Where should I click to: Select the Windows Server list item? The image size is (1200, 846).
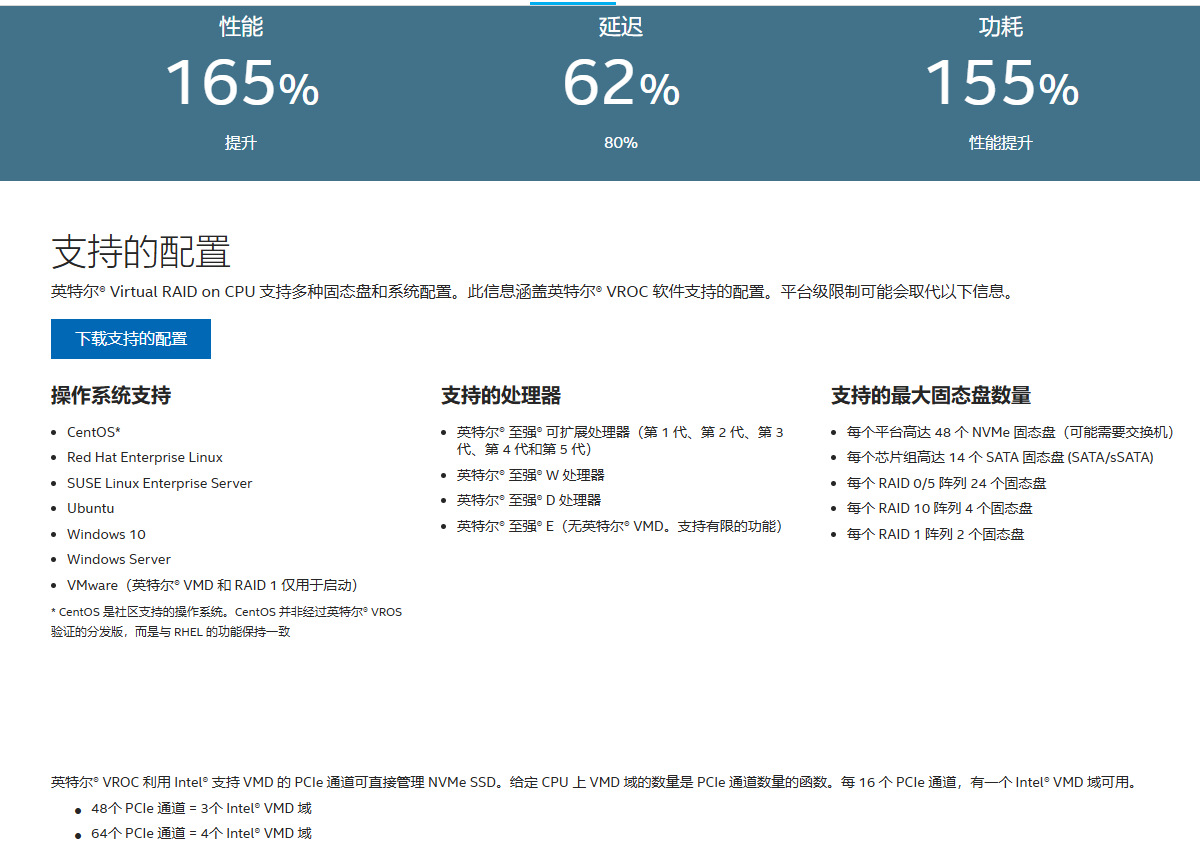point(119,559)
